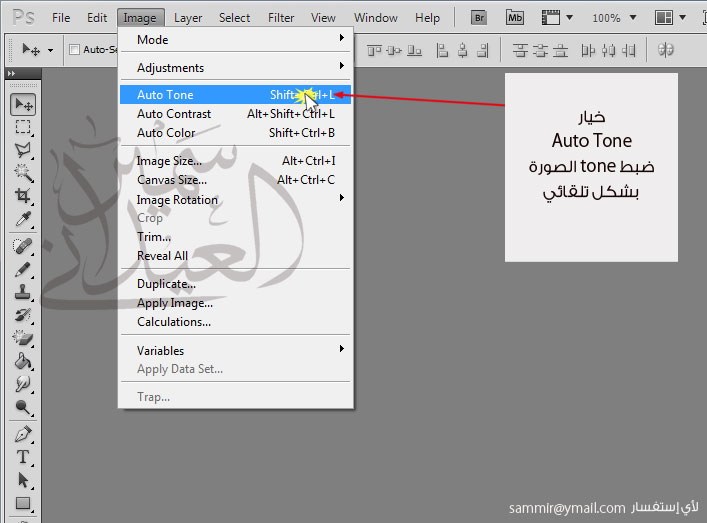Select the Magic Wand tool

tap(23, 173)
